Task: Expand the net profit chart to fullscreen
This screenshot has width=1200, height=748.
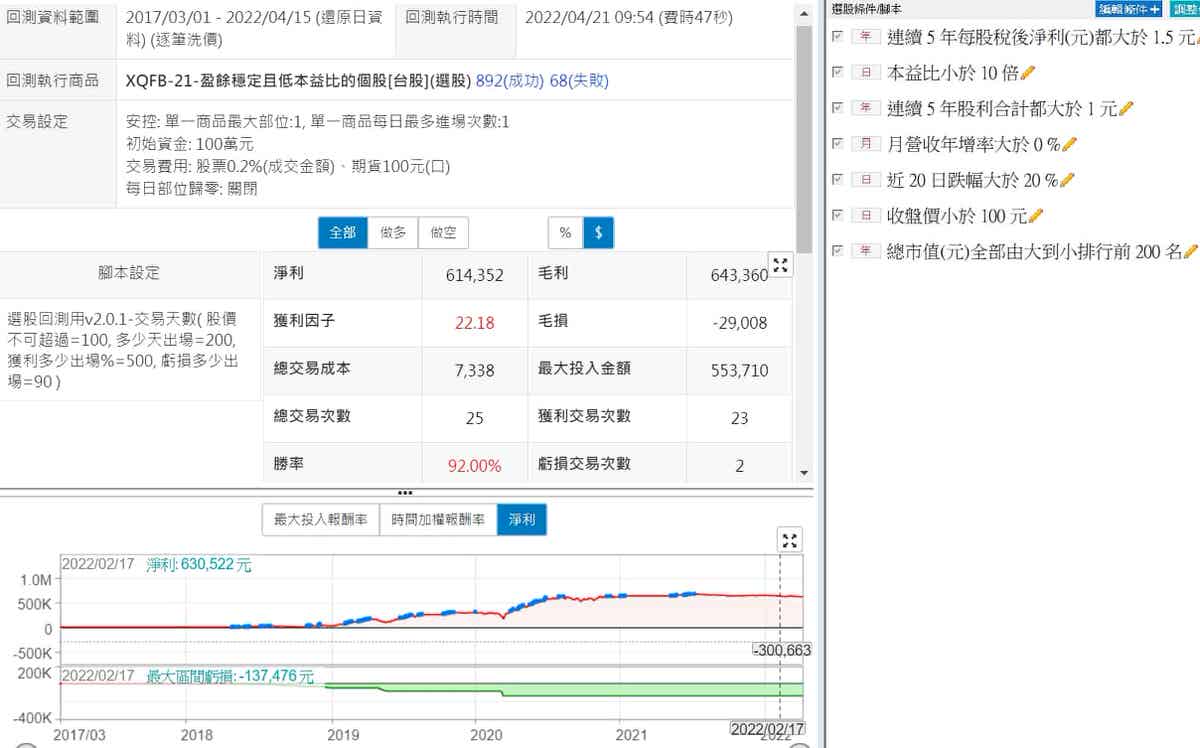Action: tap(789, 541)
